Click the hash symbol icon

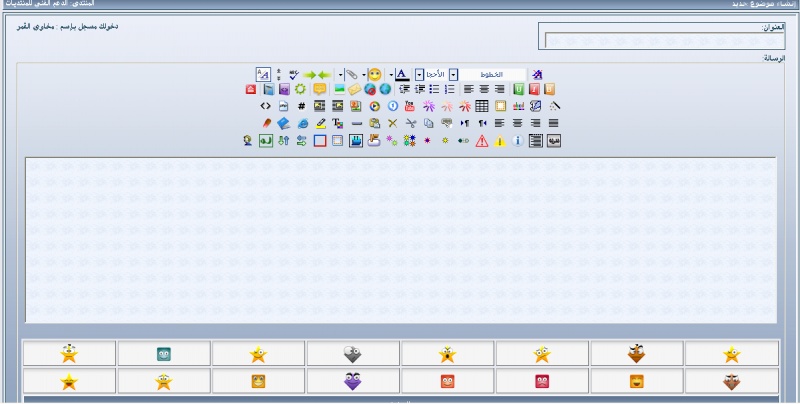coord(301,106)
